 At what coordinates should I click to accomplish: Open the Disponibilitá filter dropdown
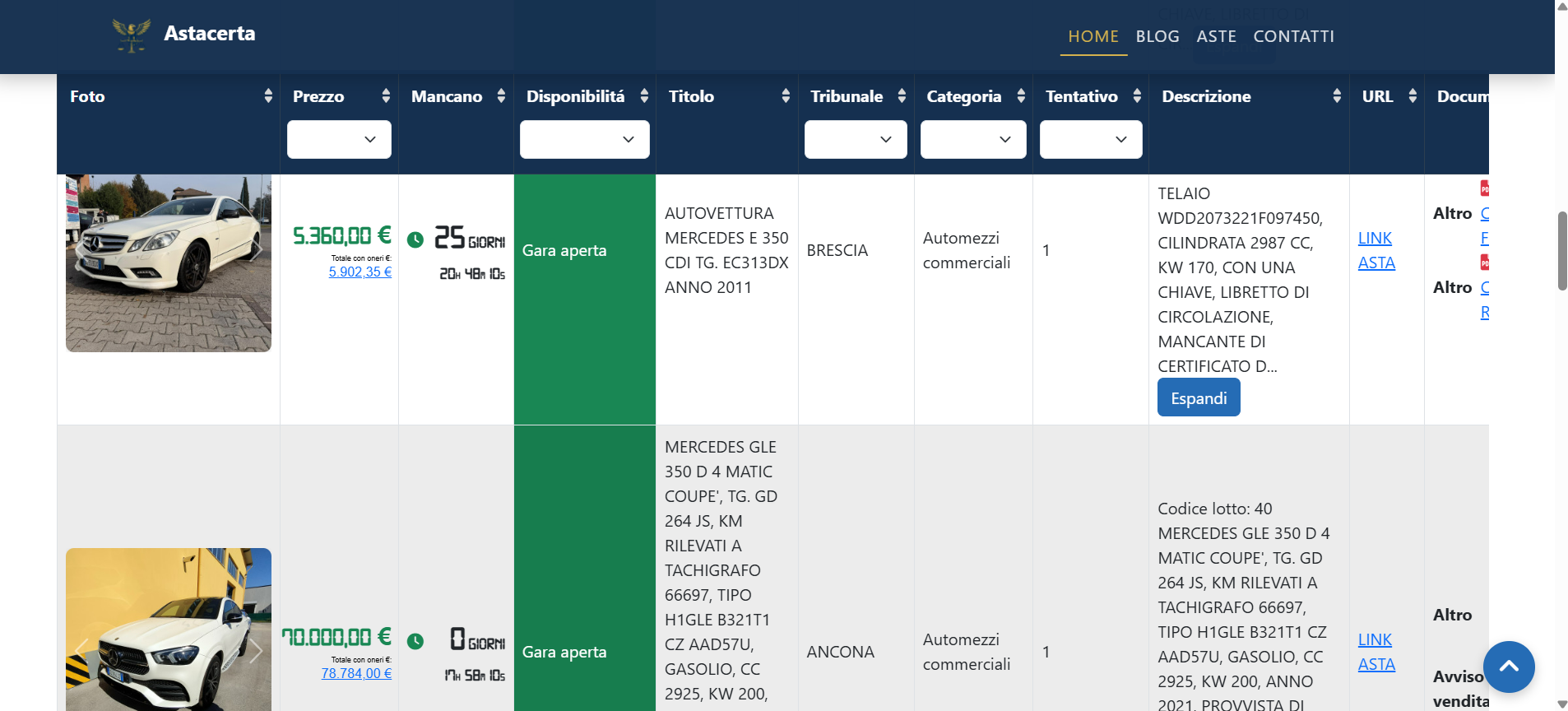[x=585, y=140]
